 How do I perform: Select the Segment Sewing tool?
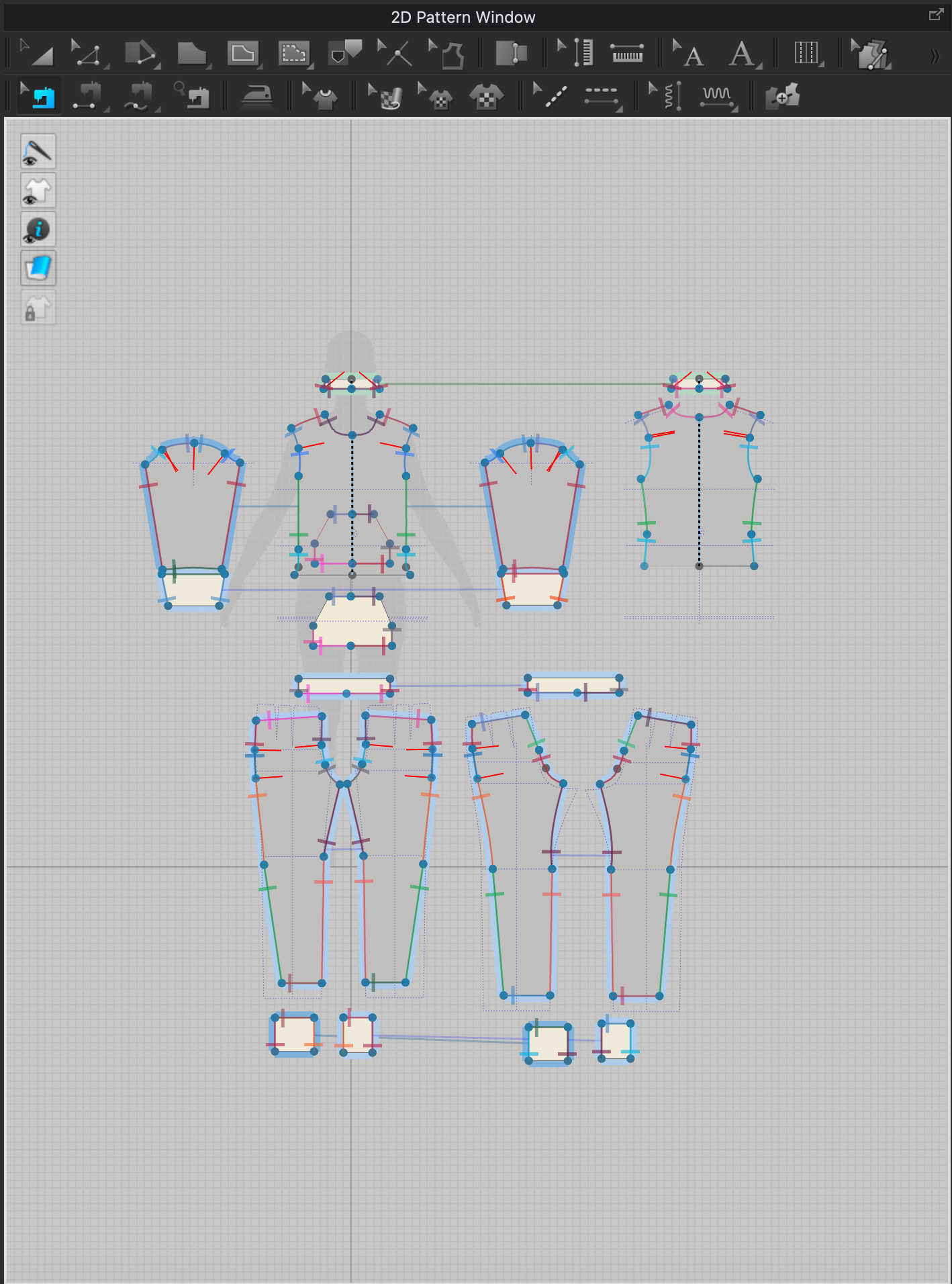89,97
